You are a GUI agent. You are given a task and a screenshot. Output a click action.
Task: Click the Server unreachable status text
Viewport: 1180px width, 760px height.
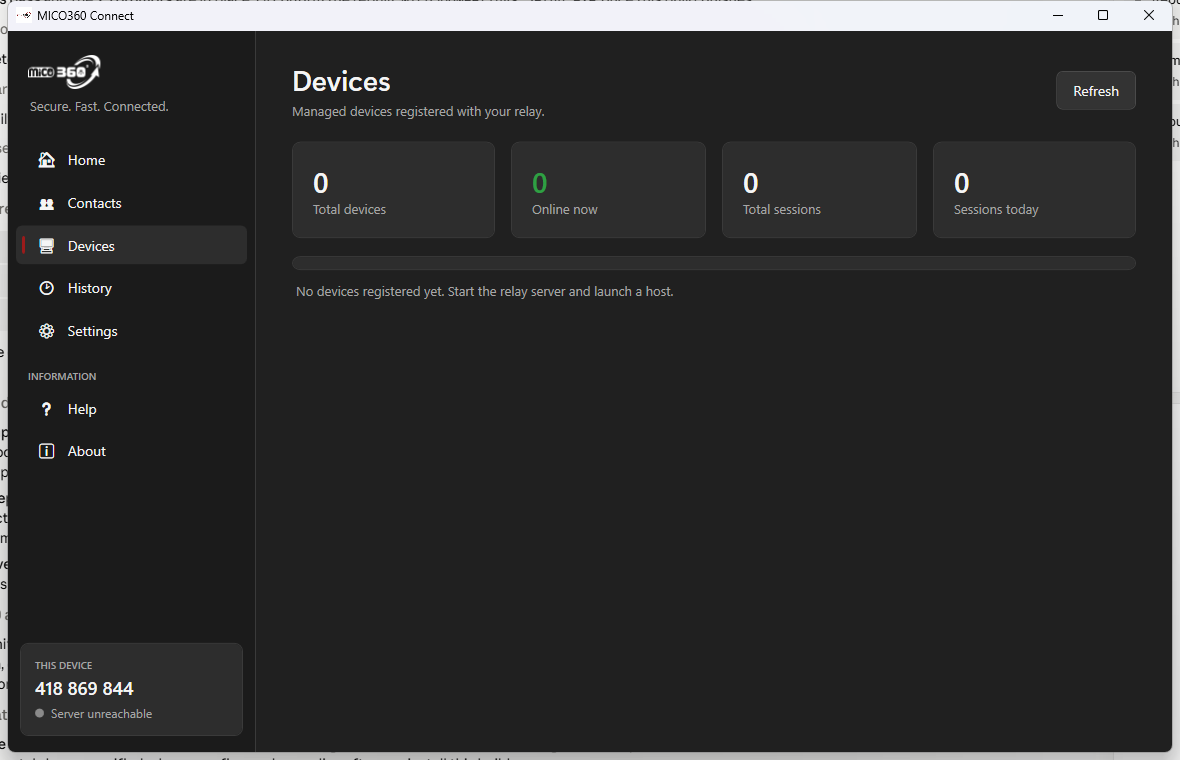pos(102,714)
